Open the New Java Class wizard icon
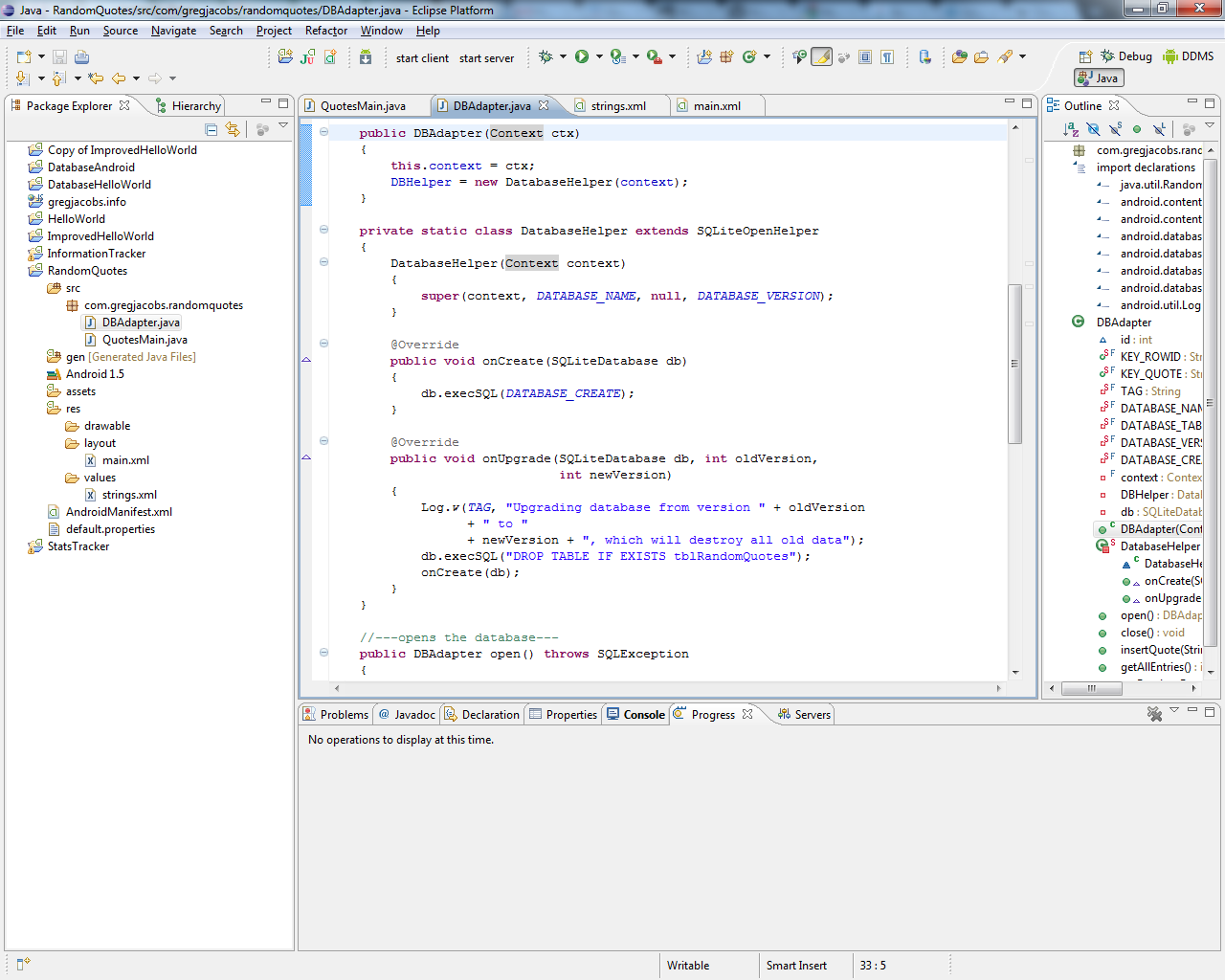 click(x=331, y=56)
